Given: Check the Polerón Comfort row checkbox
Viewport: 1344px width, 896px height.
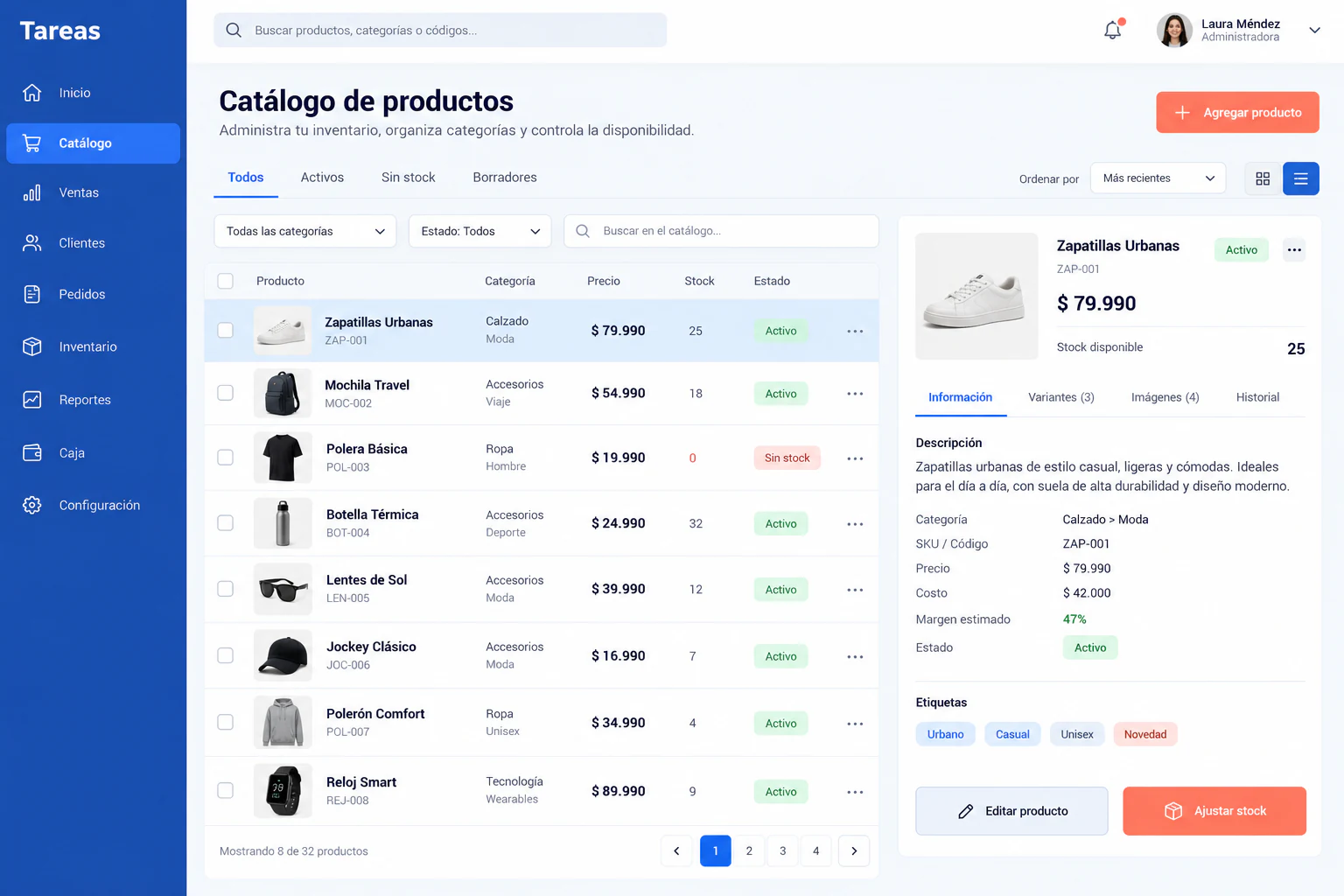Looking at the screenshot, I should tap(226, 722).
